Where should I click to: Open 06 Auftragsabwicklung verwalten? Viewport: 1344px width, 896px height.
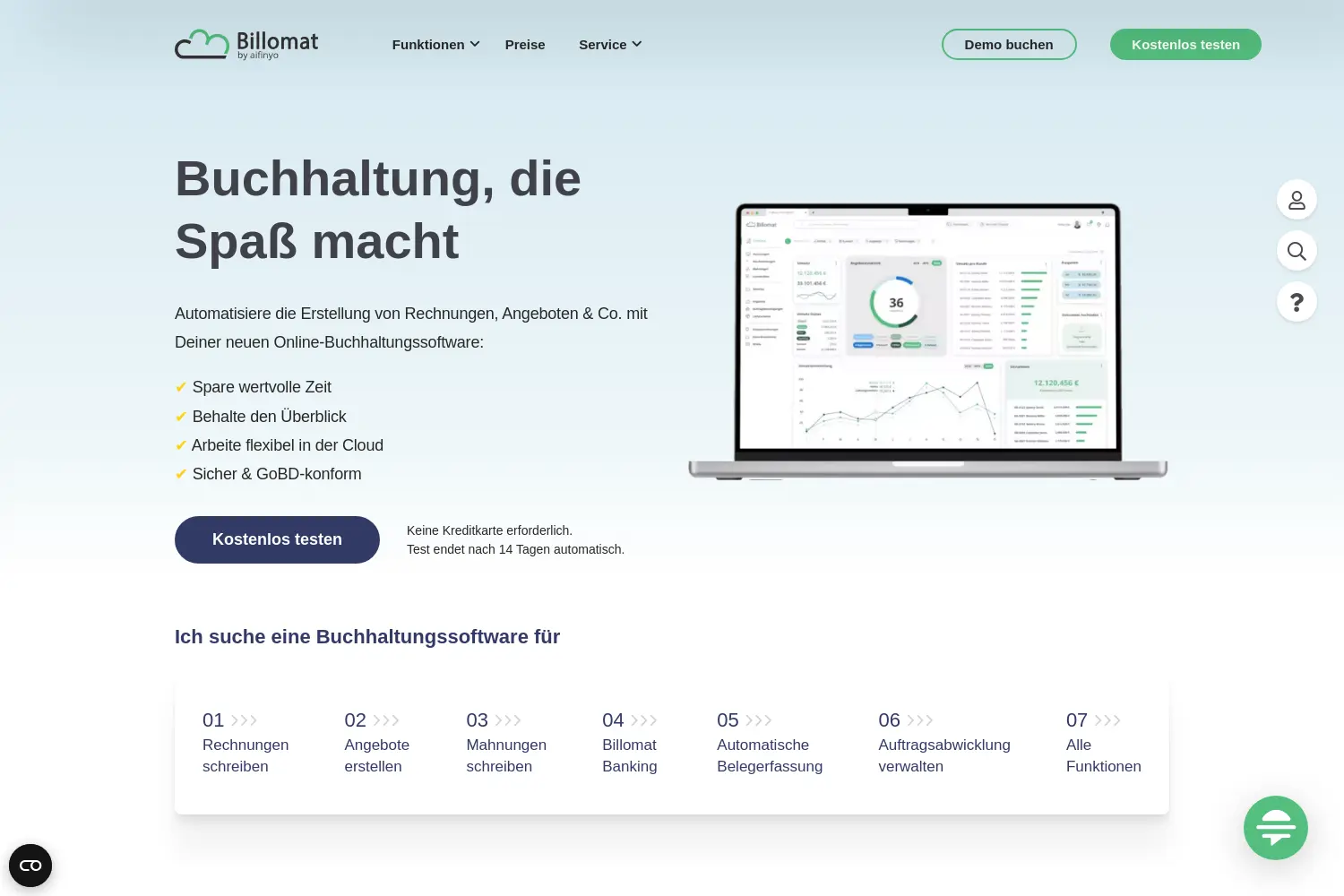[x=944, y=743]
